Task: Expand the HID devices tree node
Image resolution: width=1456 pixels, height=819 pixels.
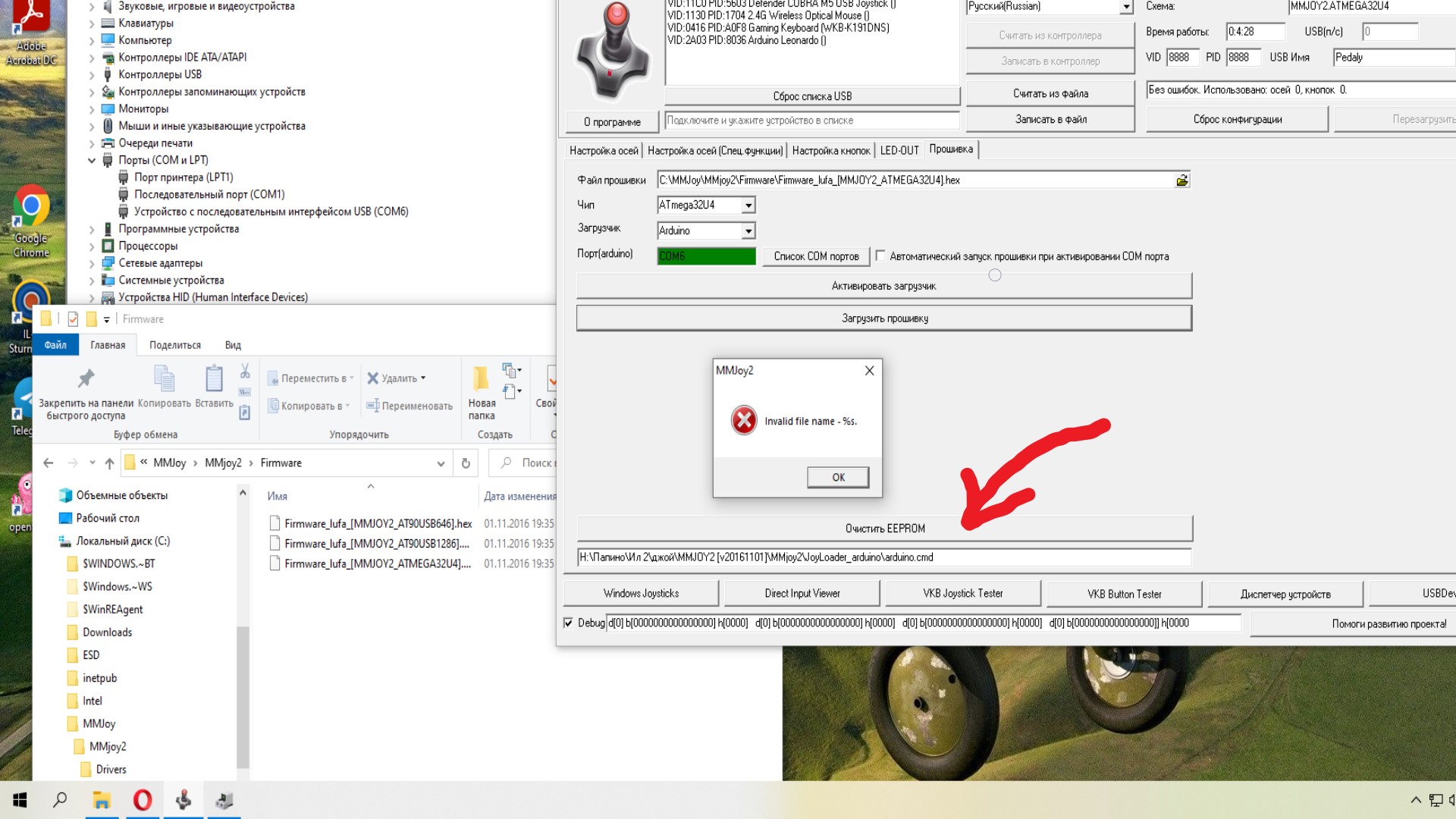Action: pos(92,298)
